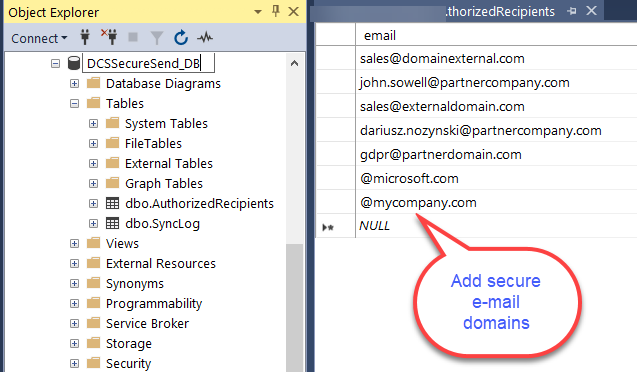637x372 pixels.
Task: Click the Stop square toolbar icon
Action: tap(133, 37)
